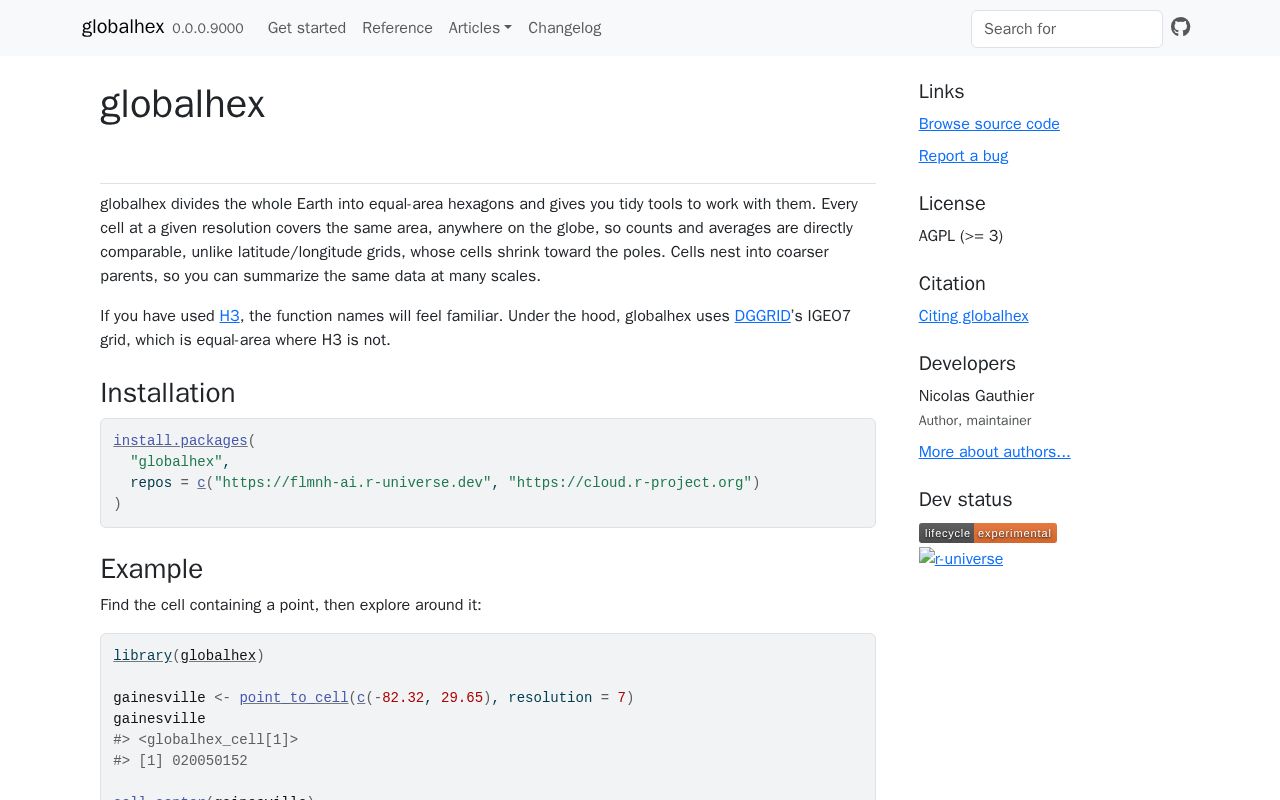Follow the H3 link in the intro

coord(230,316)
